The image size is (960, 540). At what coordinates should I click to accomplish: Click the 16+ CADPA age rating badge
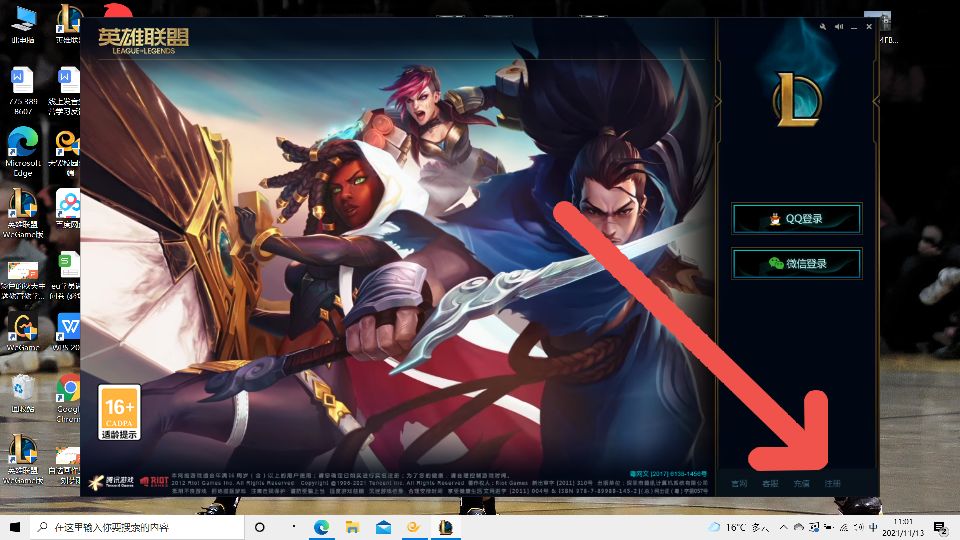coord(119,413)
